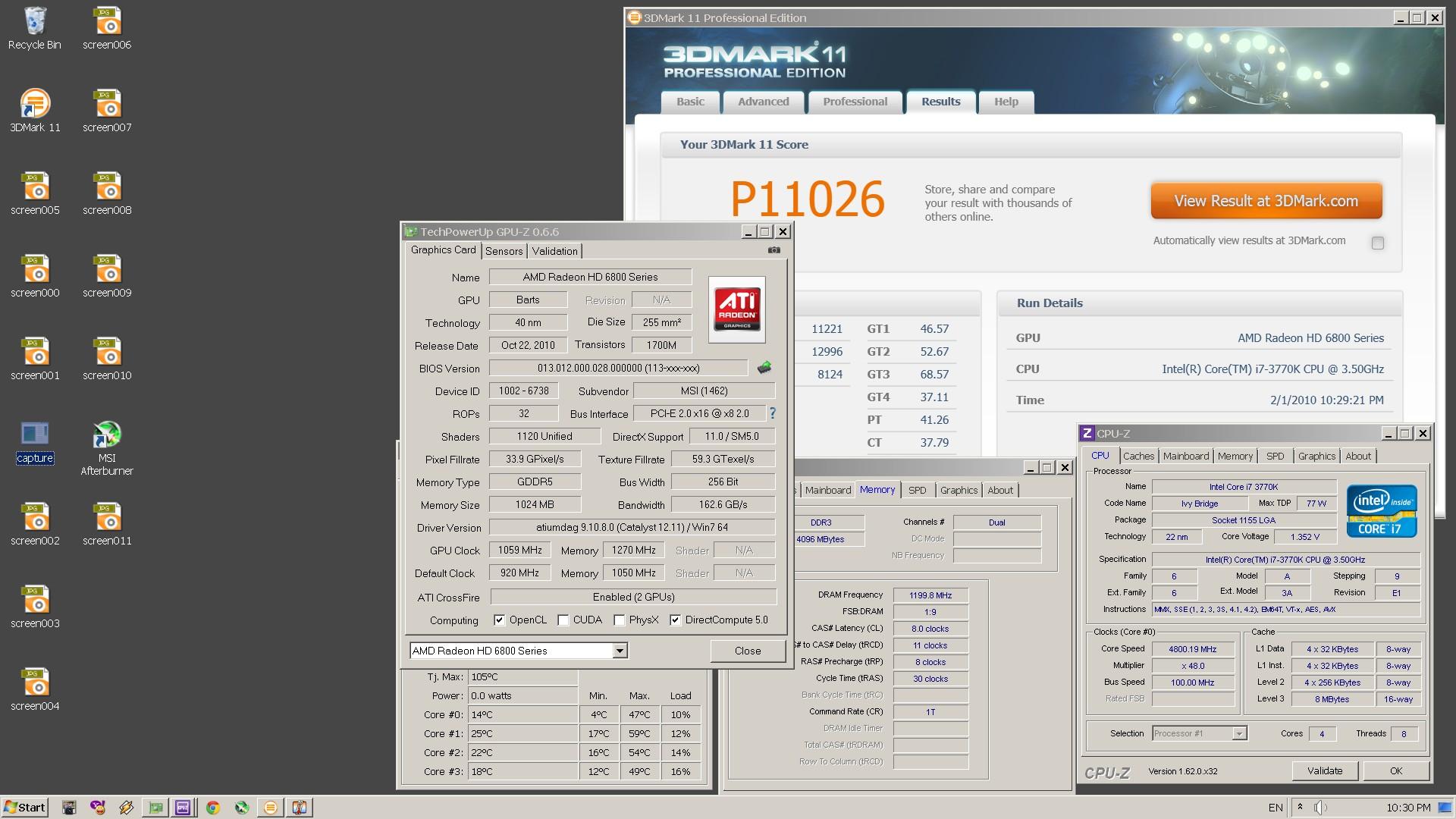The width and height of the screenshot is (1456, 819).
Task: Select the screen009 image file
Action: pos(107,276)
